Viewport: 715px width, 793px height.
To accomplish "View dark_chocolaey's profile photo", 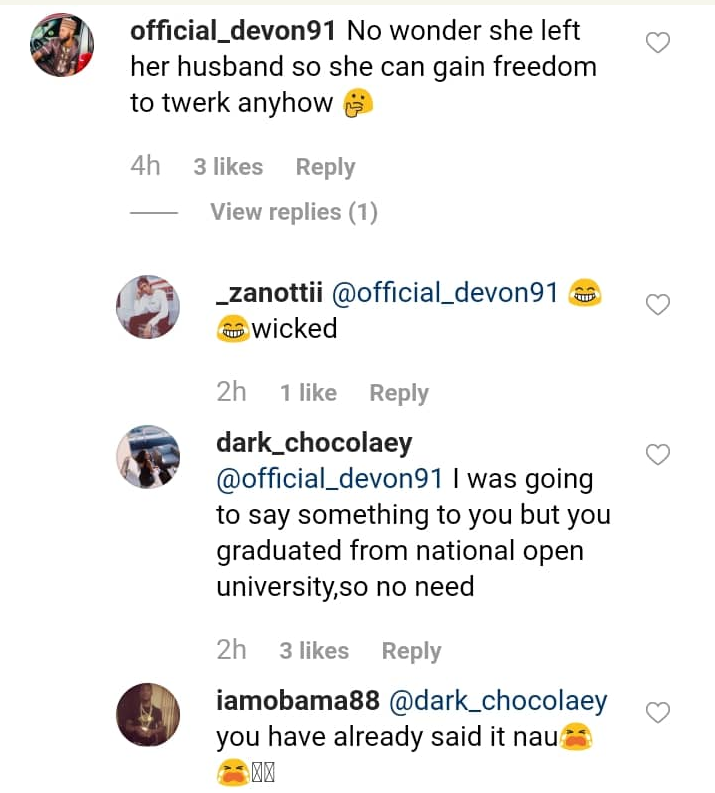I will (x=148, y=457).
